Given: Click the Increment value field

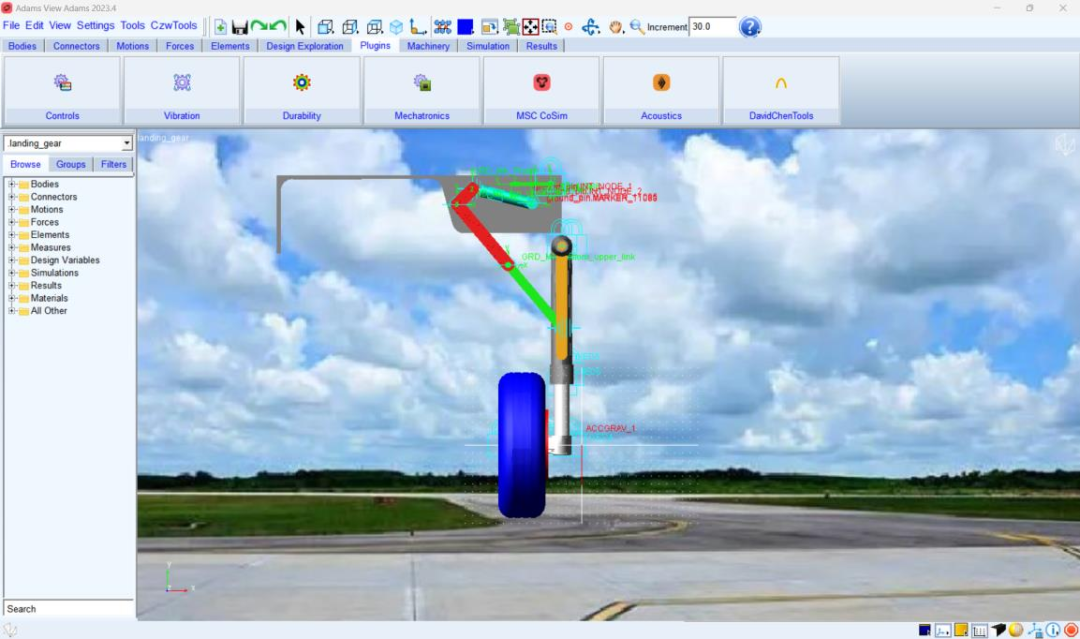Looking at the screenshot, I should pos(712,27).
